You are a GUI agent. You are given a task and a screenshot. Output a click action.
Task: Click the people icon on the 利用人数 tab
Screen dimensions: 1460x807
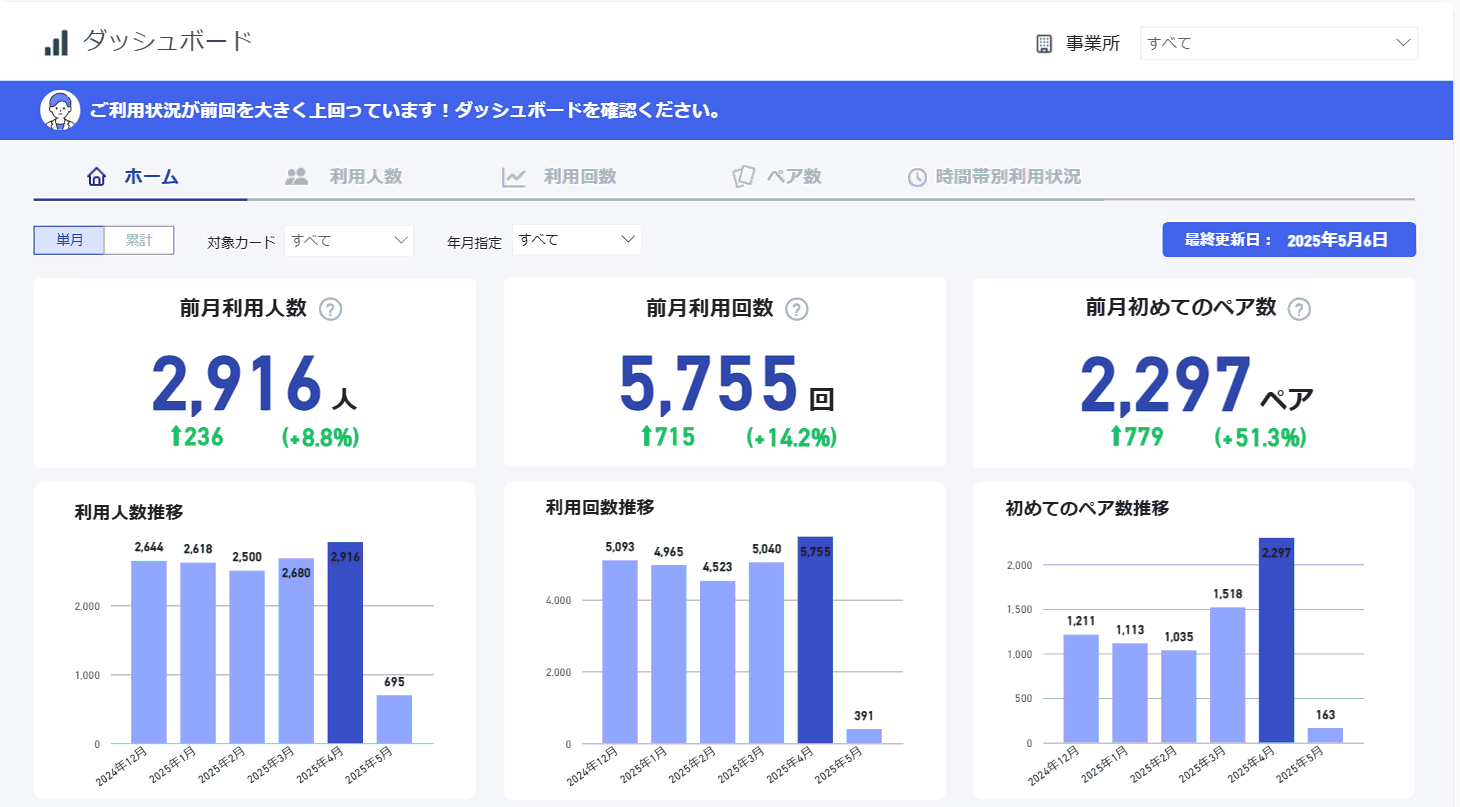295,176
